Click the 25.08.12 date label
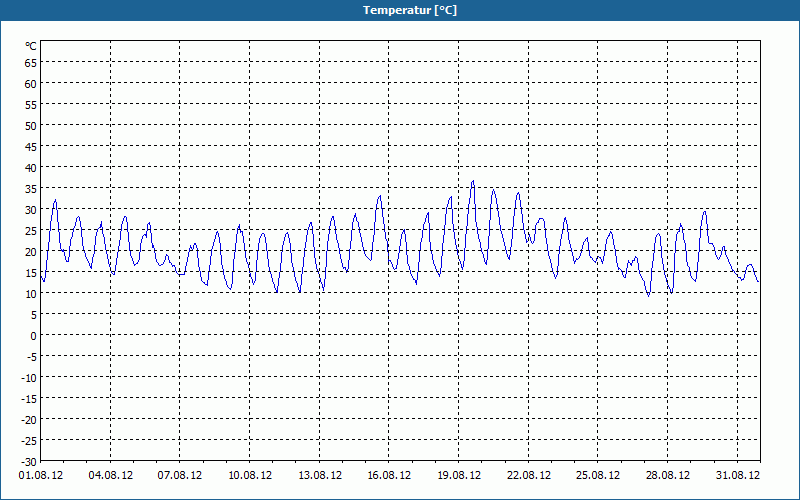The image size is (800, 500). coord(598,475)
